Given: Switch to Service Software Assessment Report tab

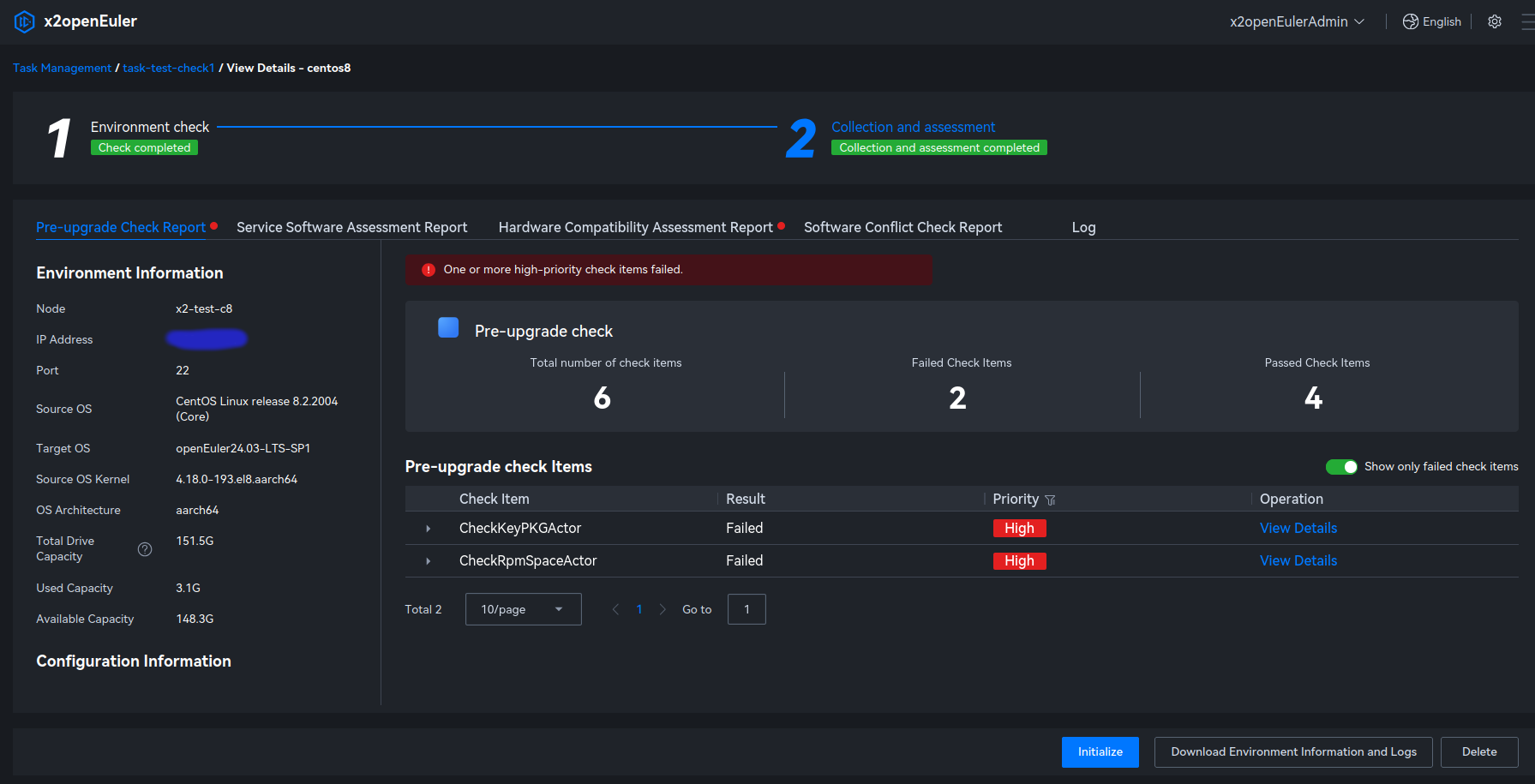Looking at the screenshot, I should (x=351, y=227).
